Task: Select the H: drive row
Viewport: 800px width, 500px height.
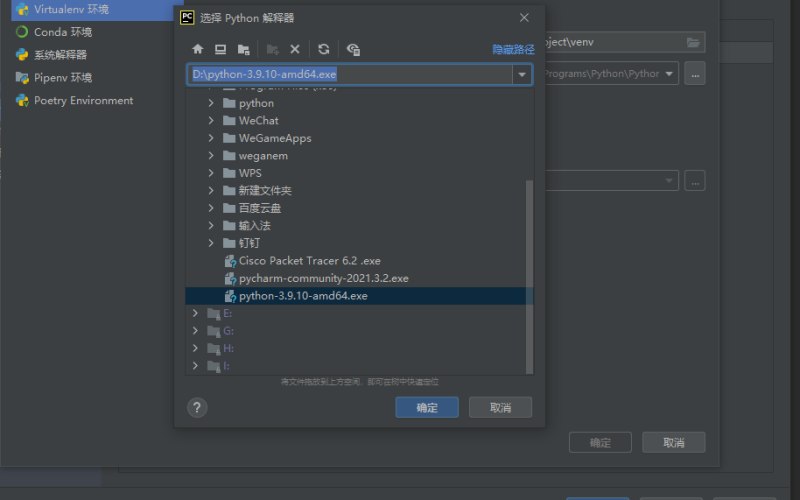Action: tap(356, 348)
